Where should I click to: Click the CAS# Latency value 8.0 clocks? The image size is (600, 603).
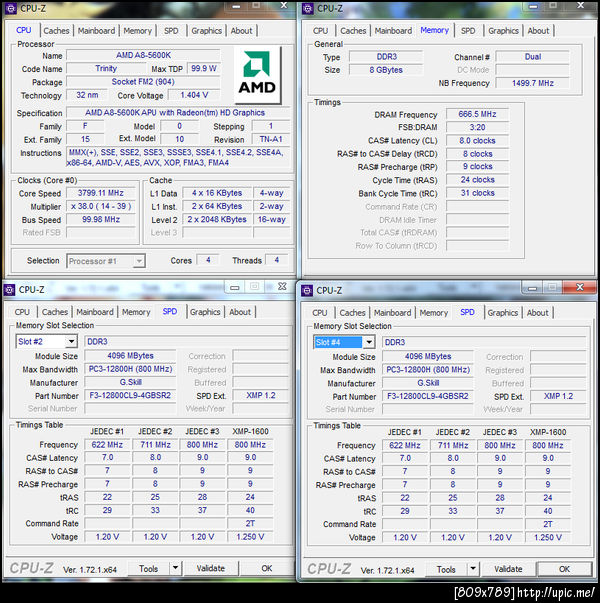click(477, 141)
